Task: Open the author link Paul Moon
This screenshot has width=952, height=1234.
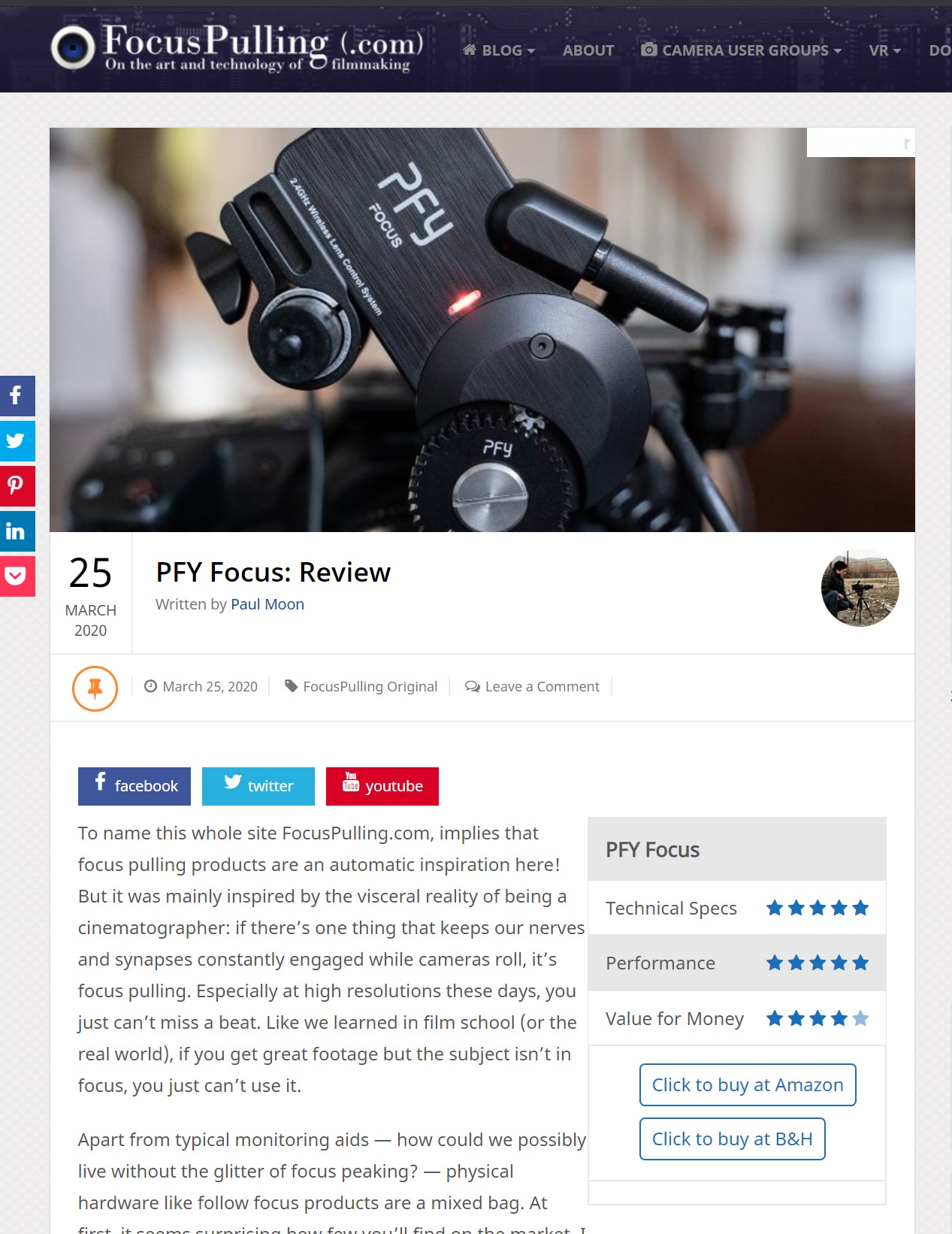Action: 267,604
